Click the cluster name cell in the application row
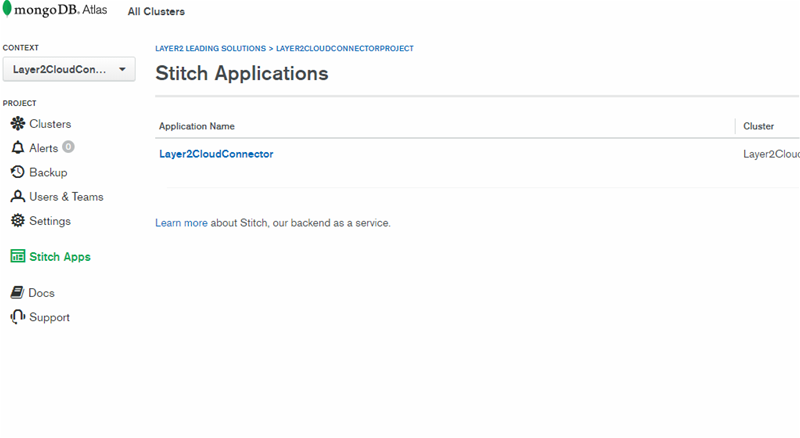This screenshot has width=800, height=438. point(771,154)
